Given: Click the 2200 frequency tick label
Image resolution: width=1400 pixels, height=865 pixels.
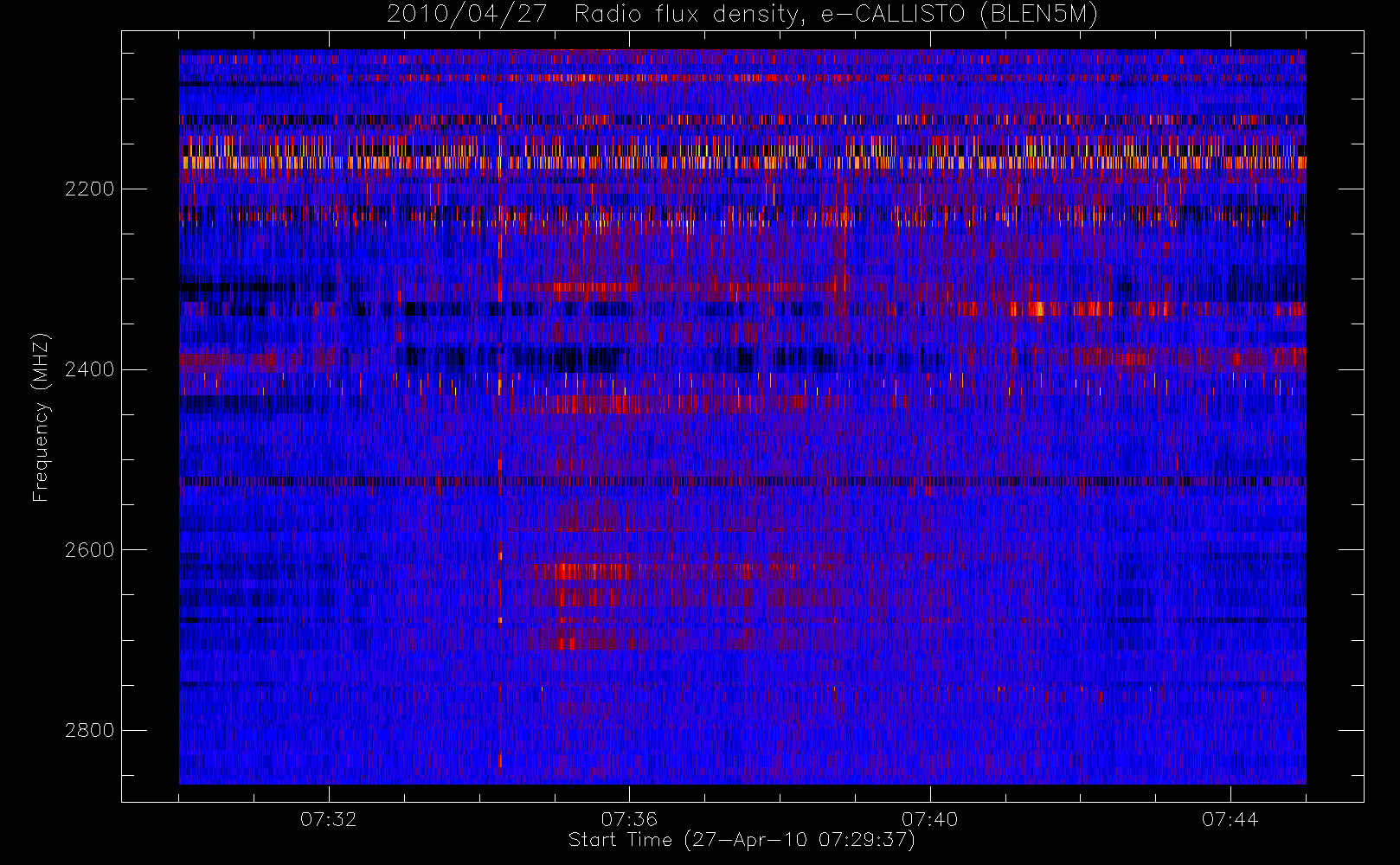Looking at the screenshot, I should pos(89,189).
